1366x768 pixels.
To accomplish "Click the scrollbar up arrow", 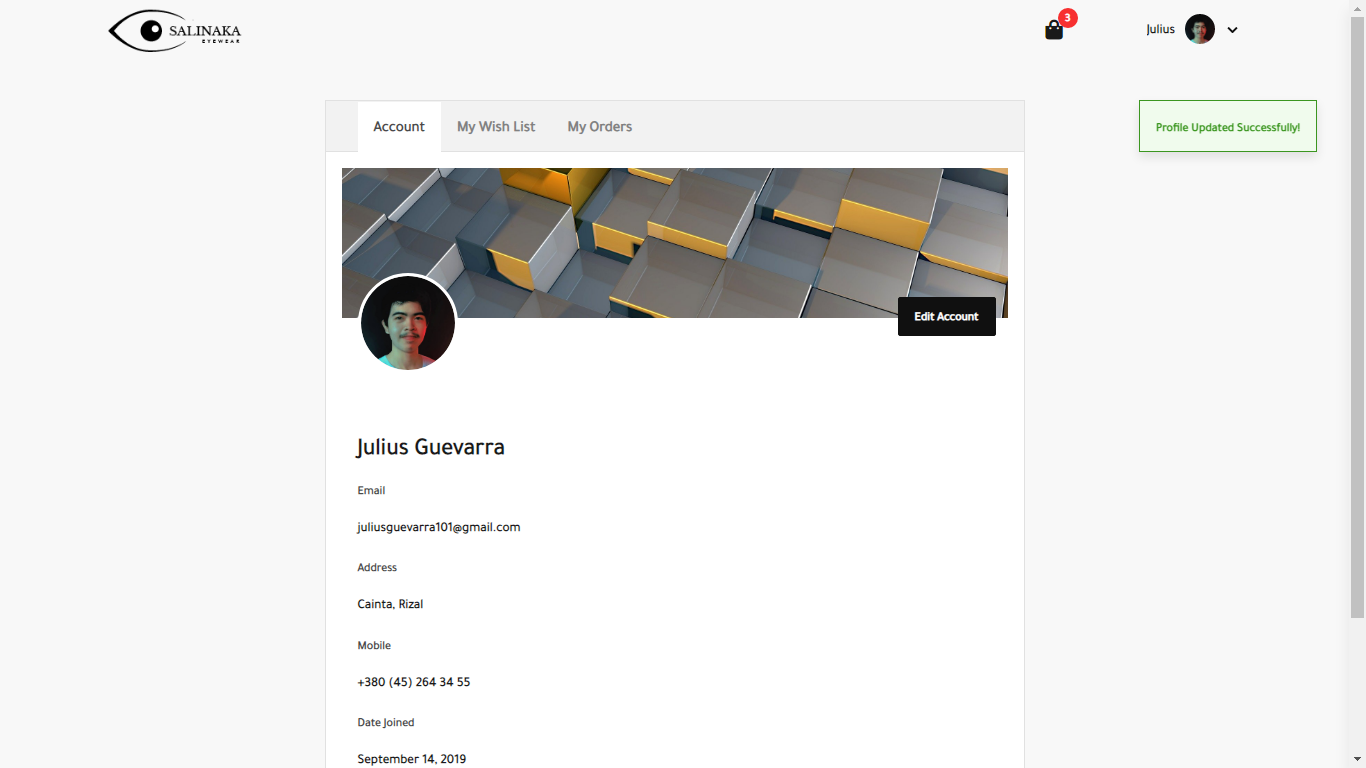I will (1357, 7).
